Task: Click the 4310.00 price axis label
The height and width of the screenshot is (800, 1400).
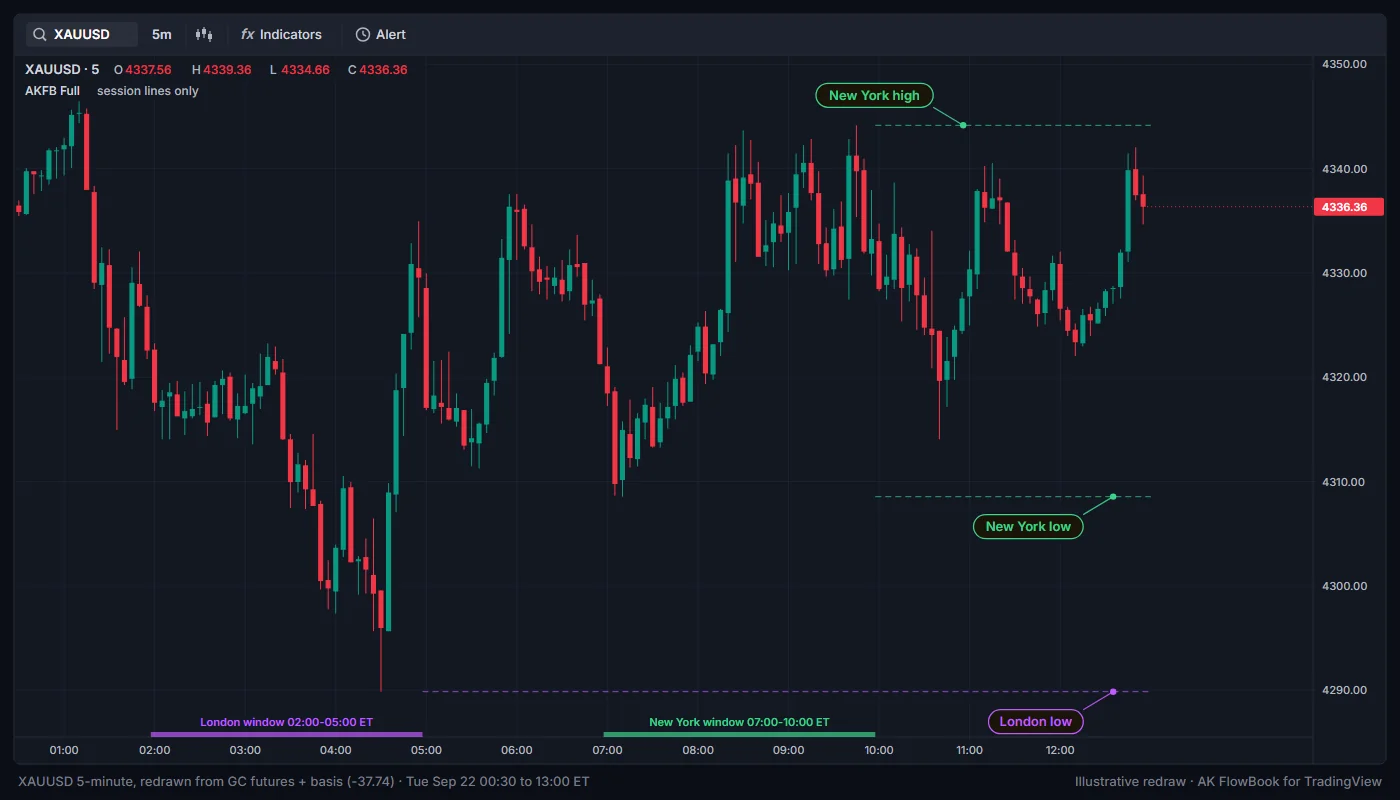Action: tap(1344, 482)
